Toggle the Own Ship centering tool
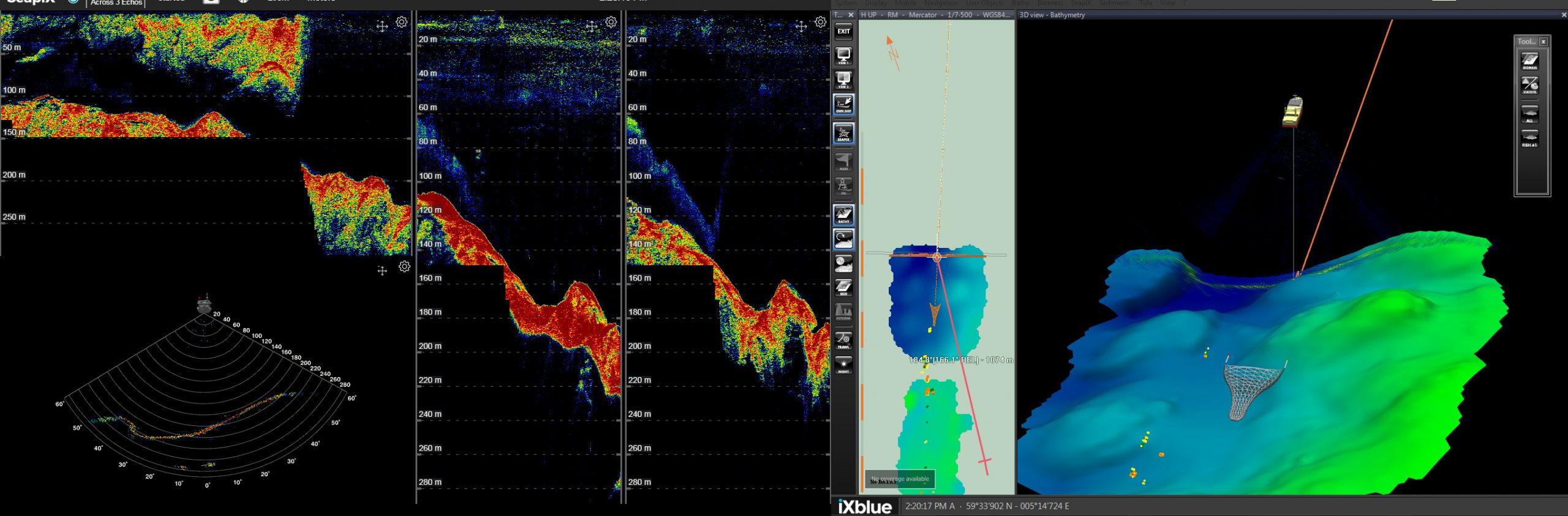This screenshot has height=516, width=1568. (x=843, y=104)
